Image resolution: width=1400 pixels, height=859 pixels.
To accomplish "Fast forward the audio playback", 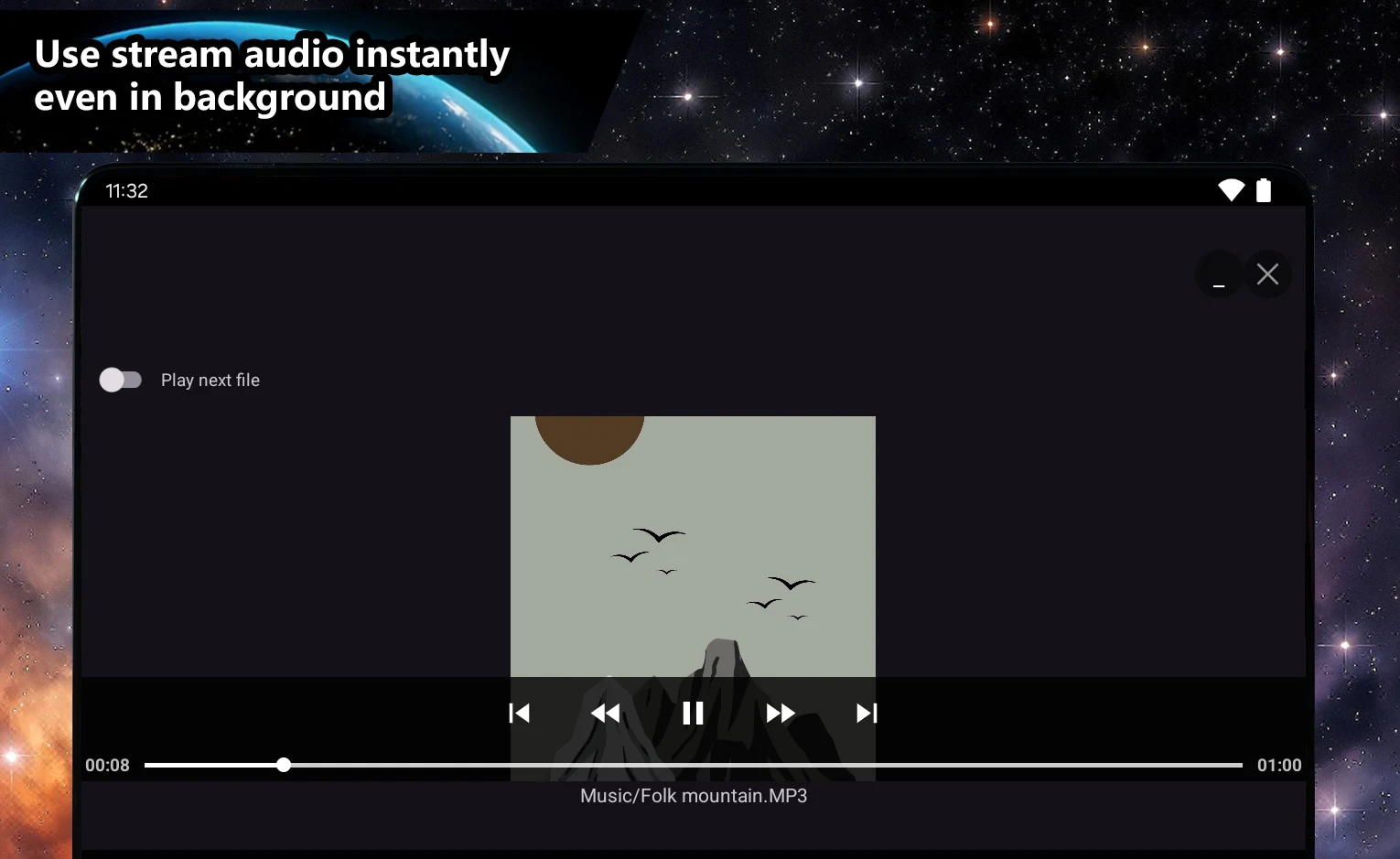I will [781, 714].
